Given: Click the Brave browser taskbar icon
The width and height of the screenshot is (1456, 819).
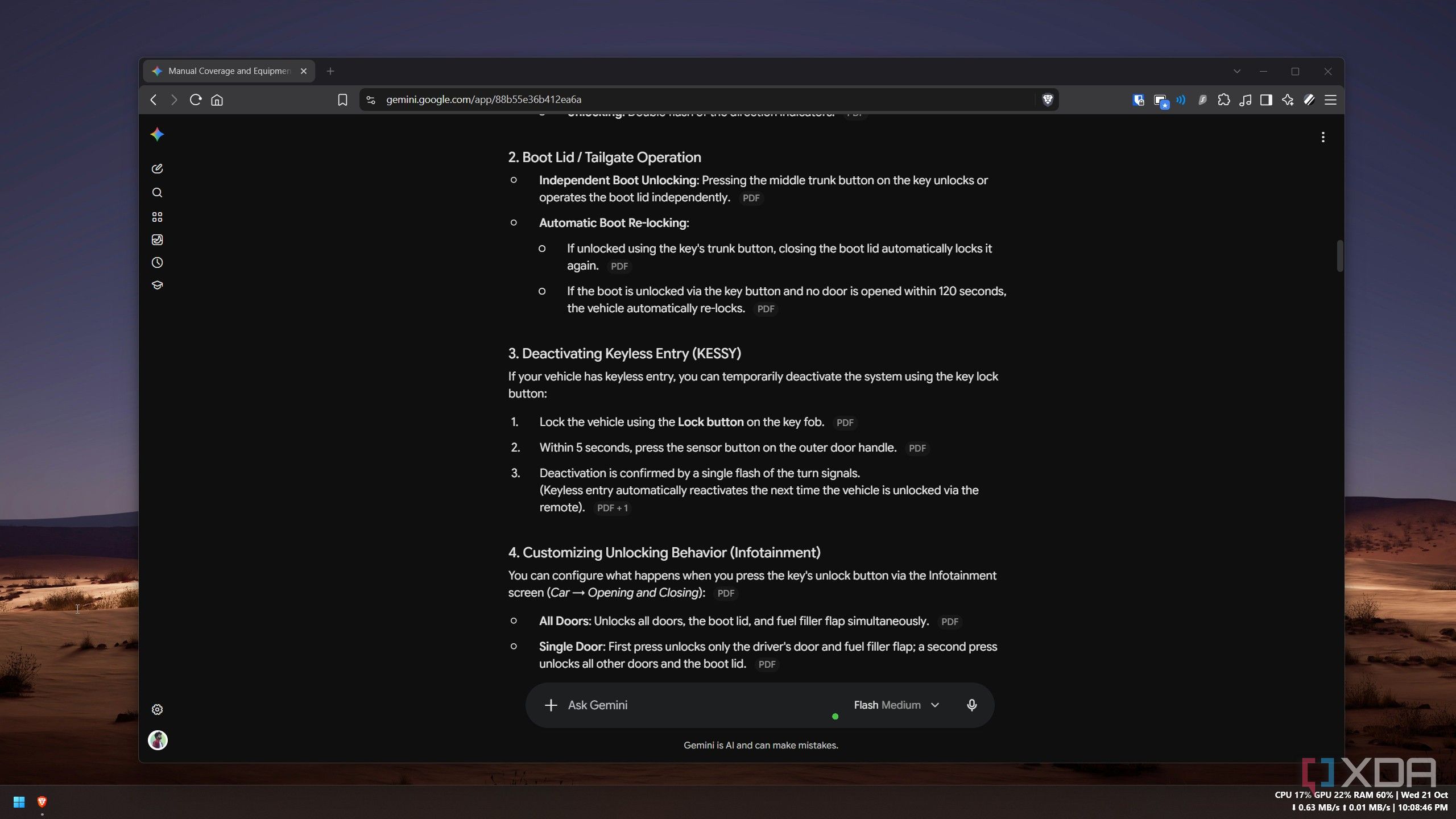Looking at the screenshot, I should point(42,802).
